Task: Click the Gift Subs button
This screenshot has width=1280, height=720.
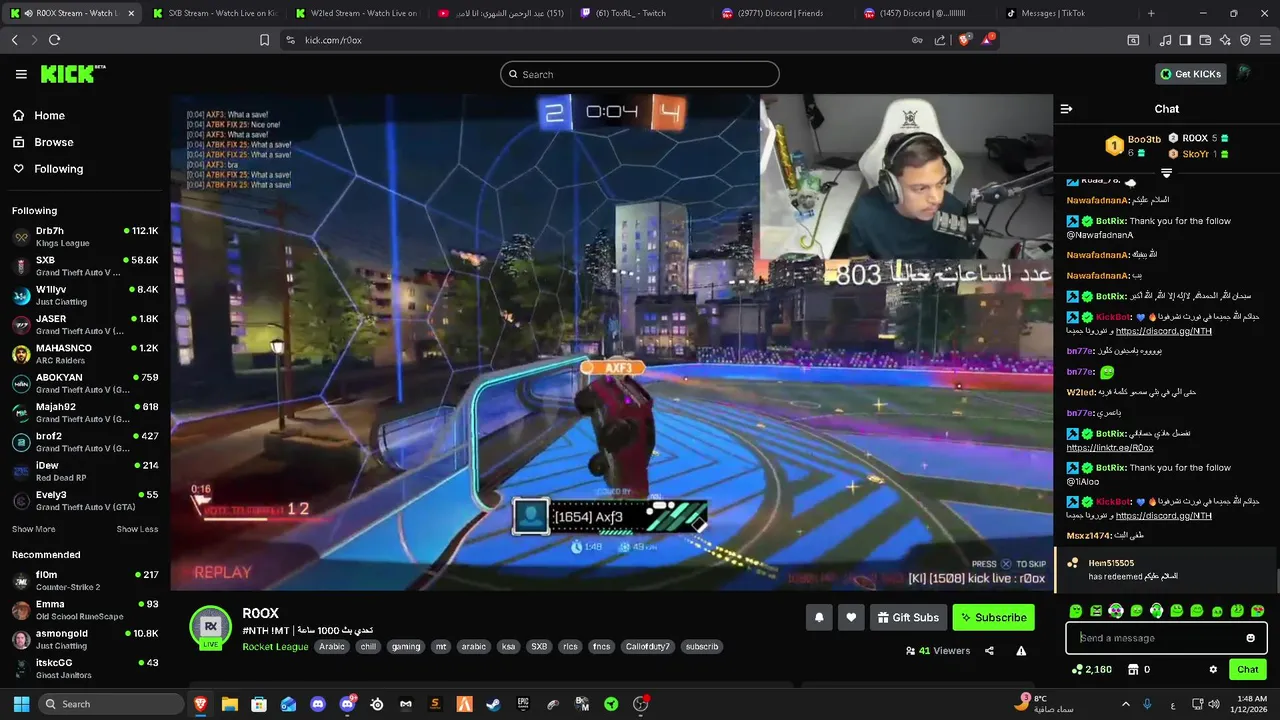Action: 908,618
